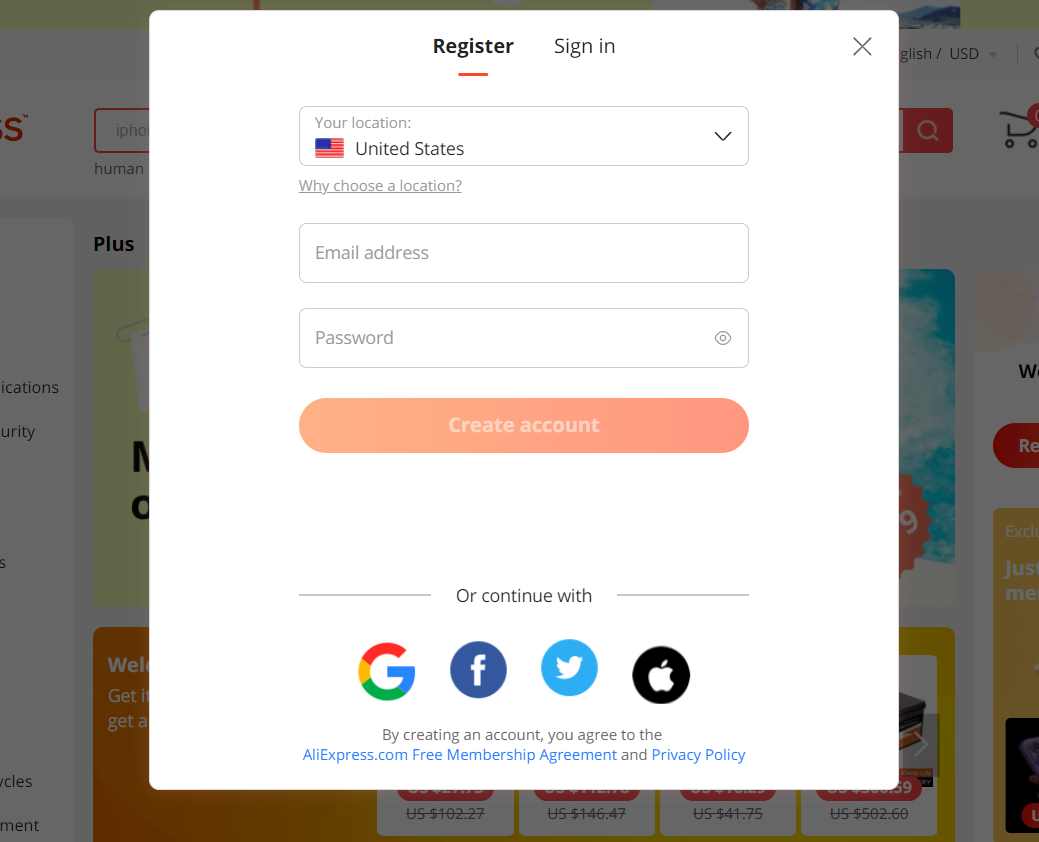Screen dimensions: 1039x842
Task: Toggle password visibility eye icon
Action: click(723, 338)
